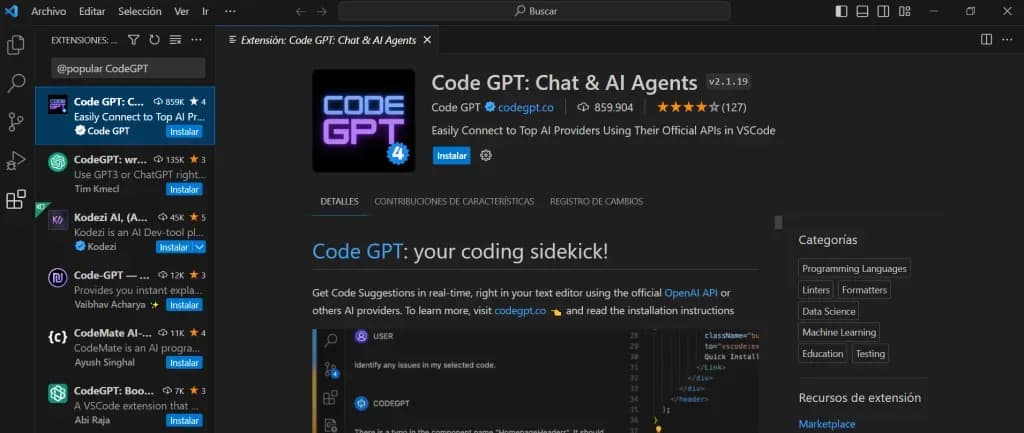Click the large Code GPT logo image
The width and height of the screenshot is (1024, 433).
click(364, 121)
